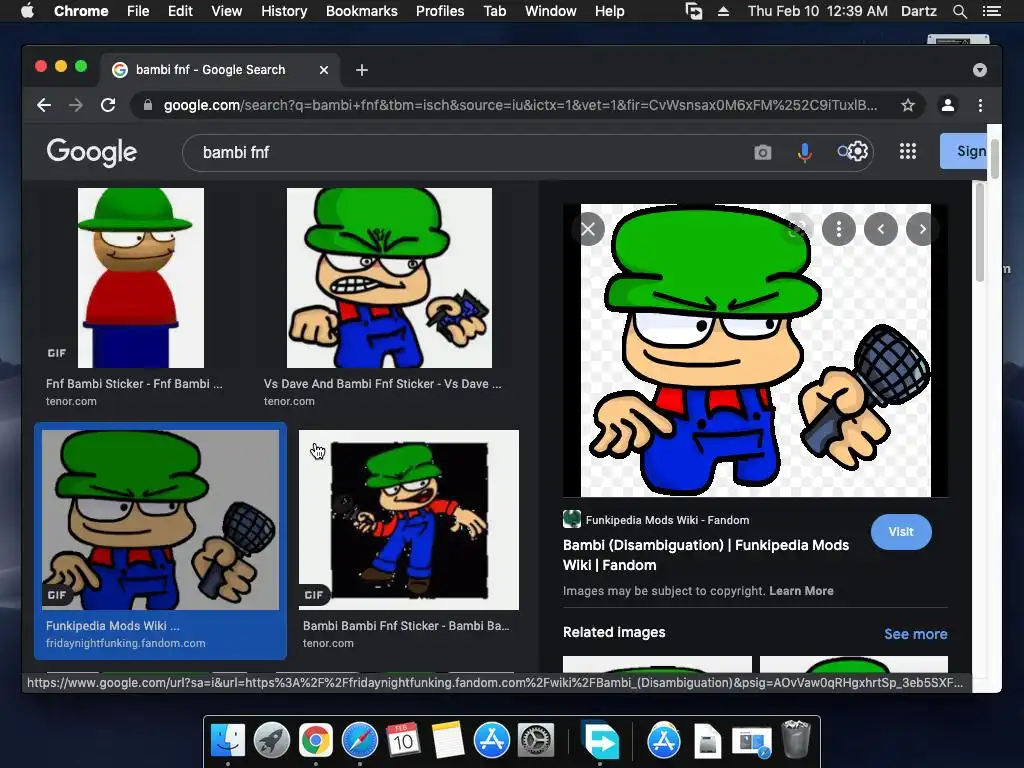Select the Vs Dave And Bambi sticker thumbnail
Screen dimensions: 1024x768
pyautogui.click(x=389, y=278)
